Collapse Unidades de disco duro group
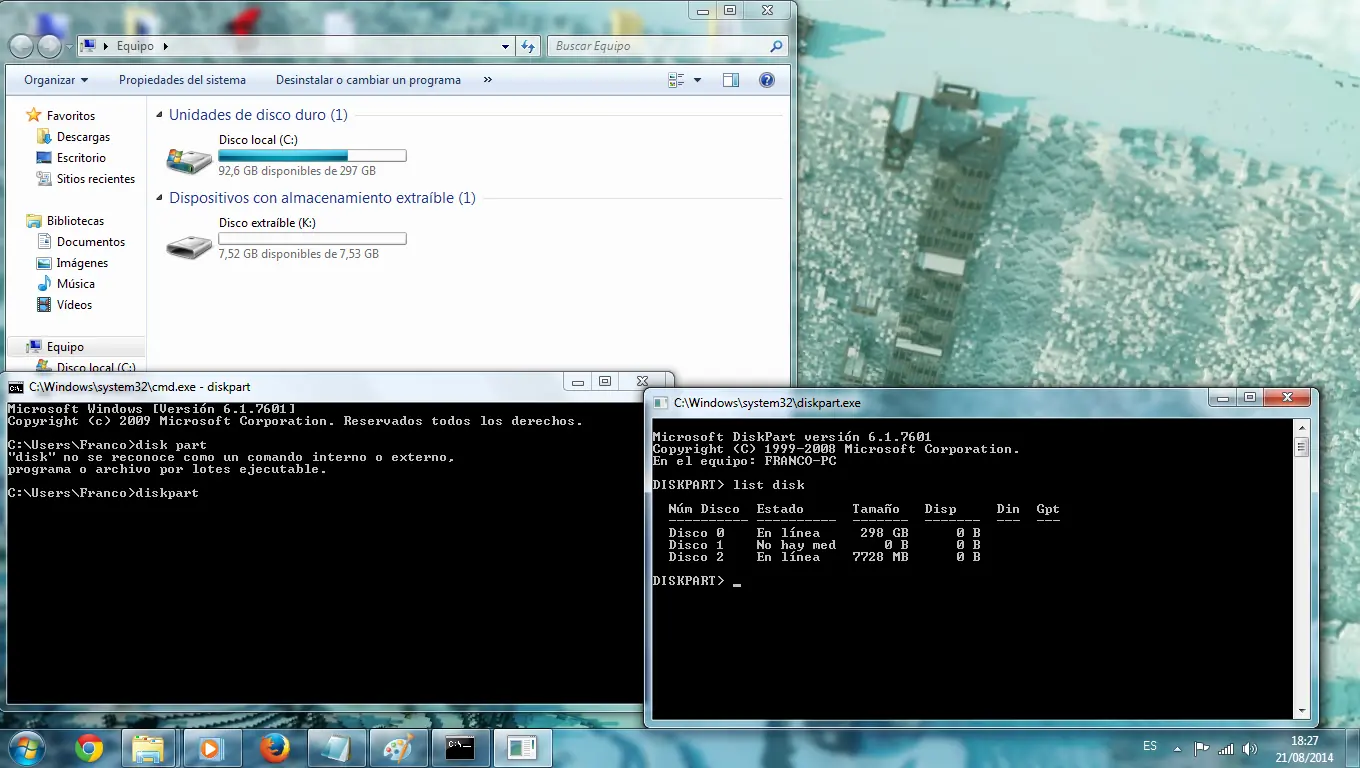Viewport: 1360px width, 768px height. (x=160, y=116)
